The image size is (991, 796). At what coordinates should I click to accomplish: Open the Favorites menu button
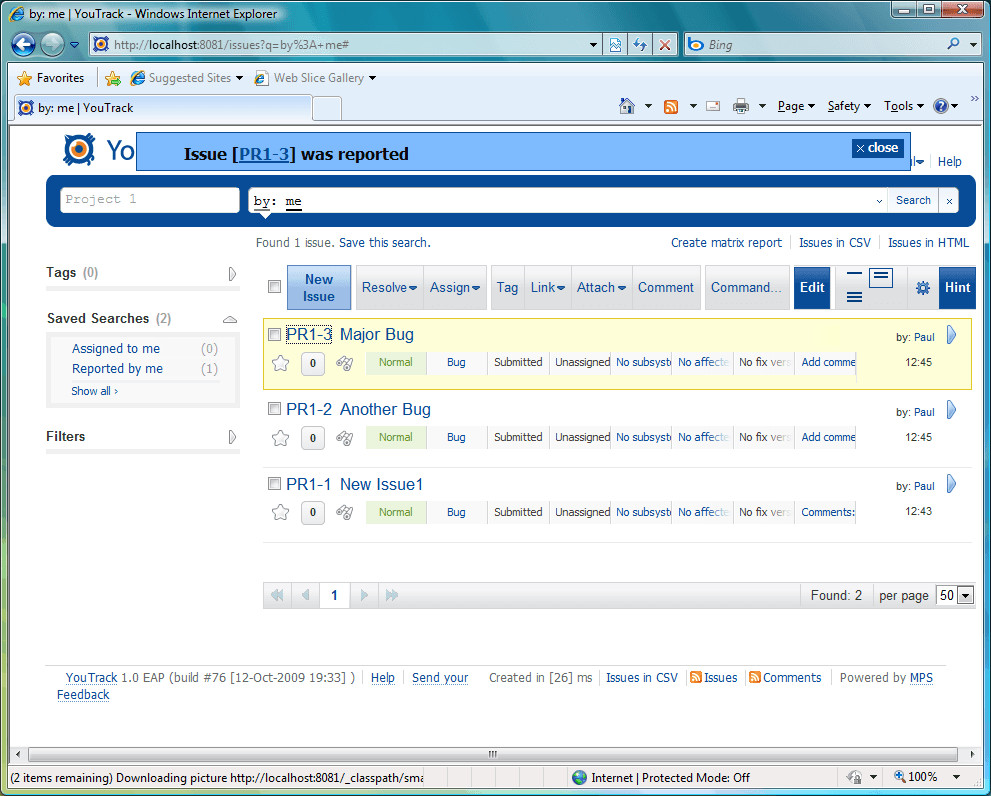tap(51, 78)
